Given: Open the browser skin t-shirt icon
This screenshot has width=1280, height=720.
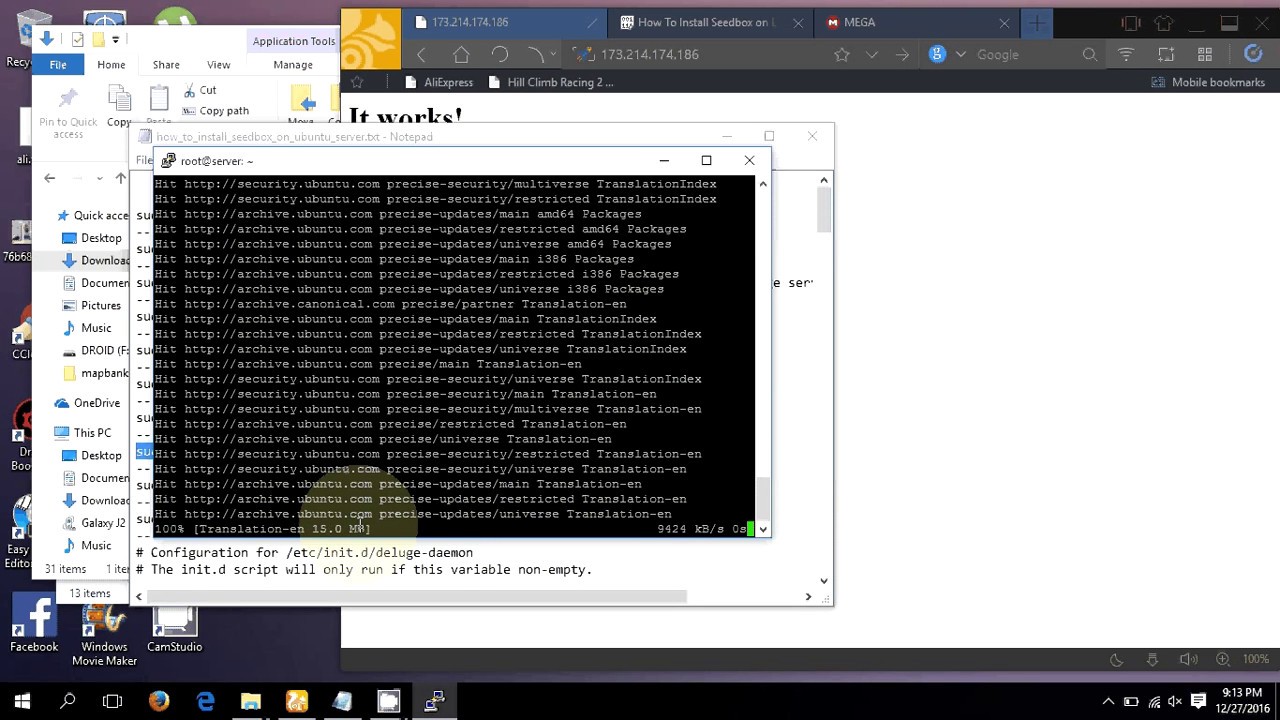Looking at the screenshot, I should click(x=1164, y=23).
